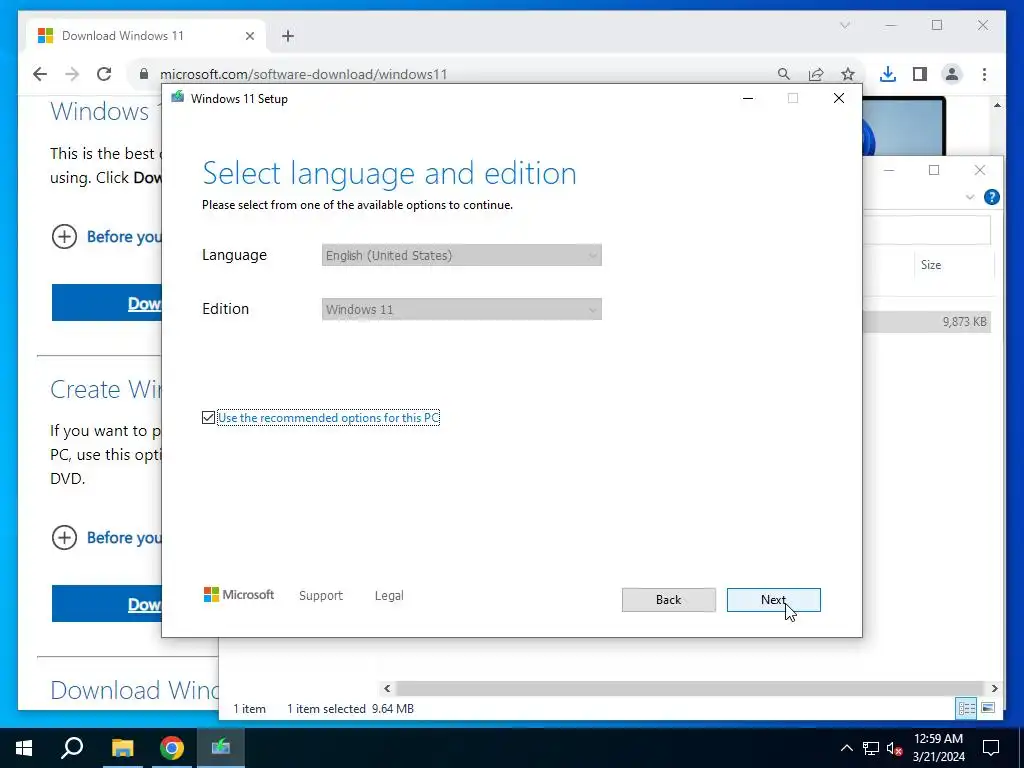Open Chrome zoom search icon

[x=784, y=74]
